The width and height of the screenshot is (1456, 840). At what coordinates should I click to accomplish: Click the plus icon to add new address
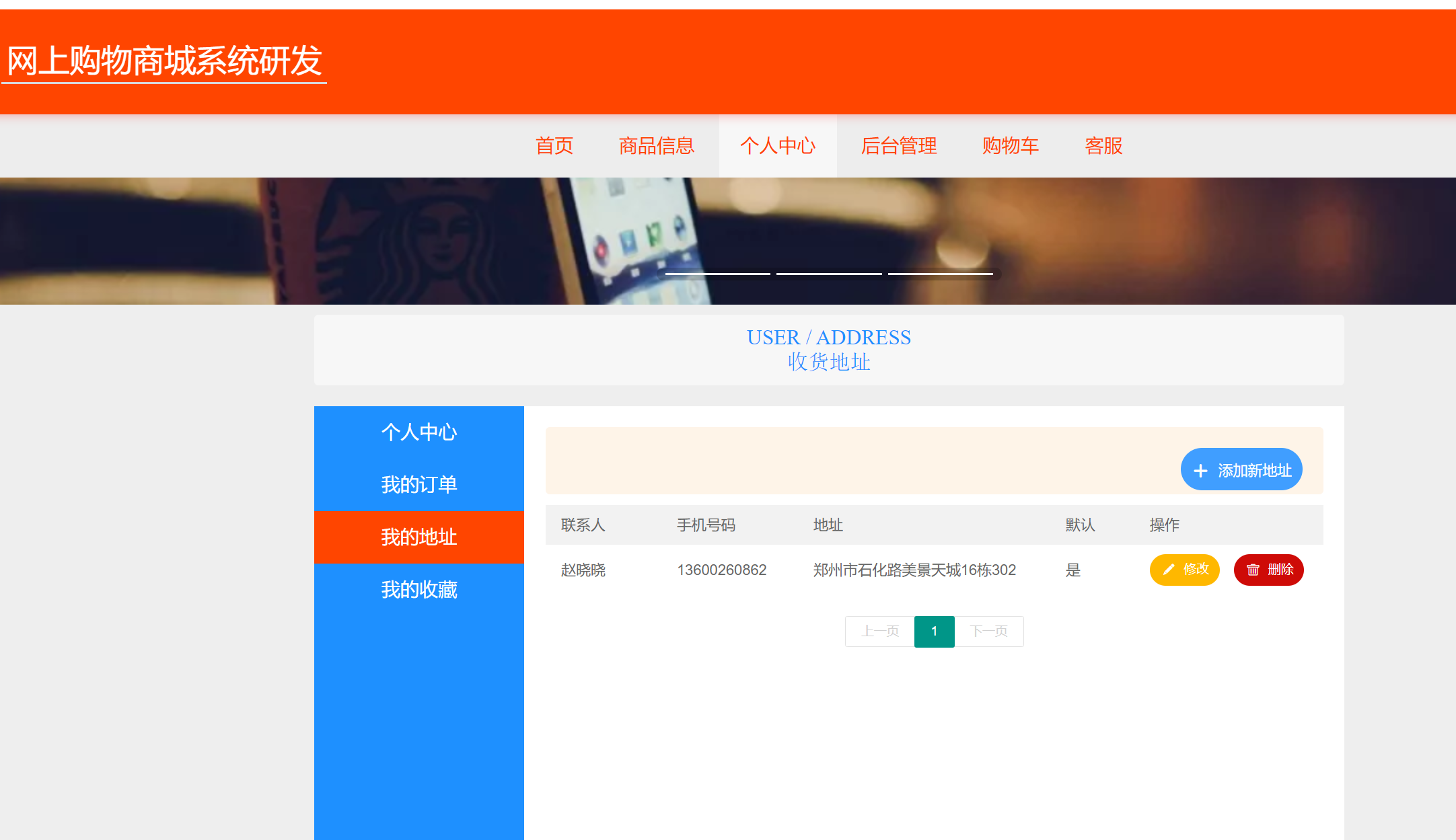1200,469
